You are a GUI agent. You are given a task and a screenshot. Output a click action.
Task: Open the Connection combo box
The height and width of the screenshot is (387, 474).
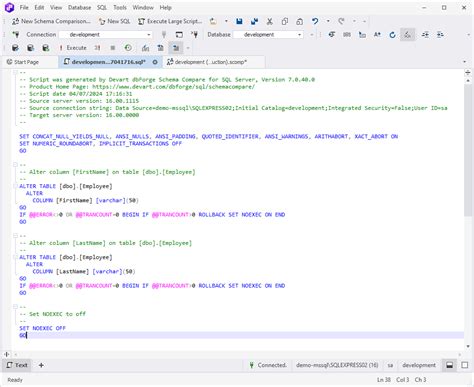pos(106,35)
